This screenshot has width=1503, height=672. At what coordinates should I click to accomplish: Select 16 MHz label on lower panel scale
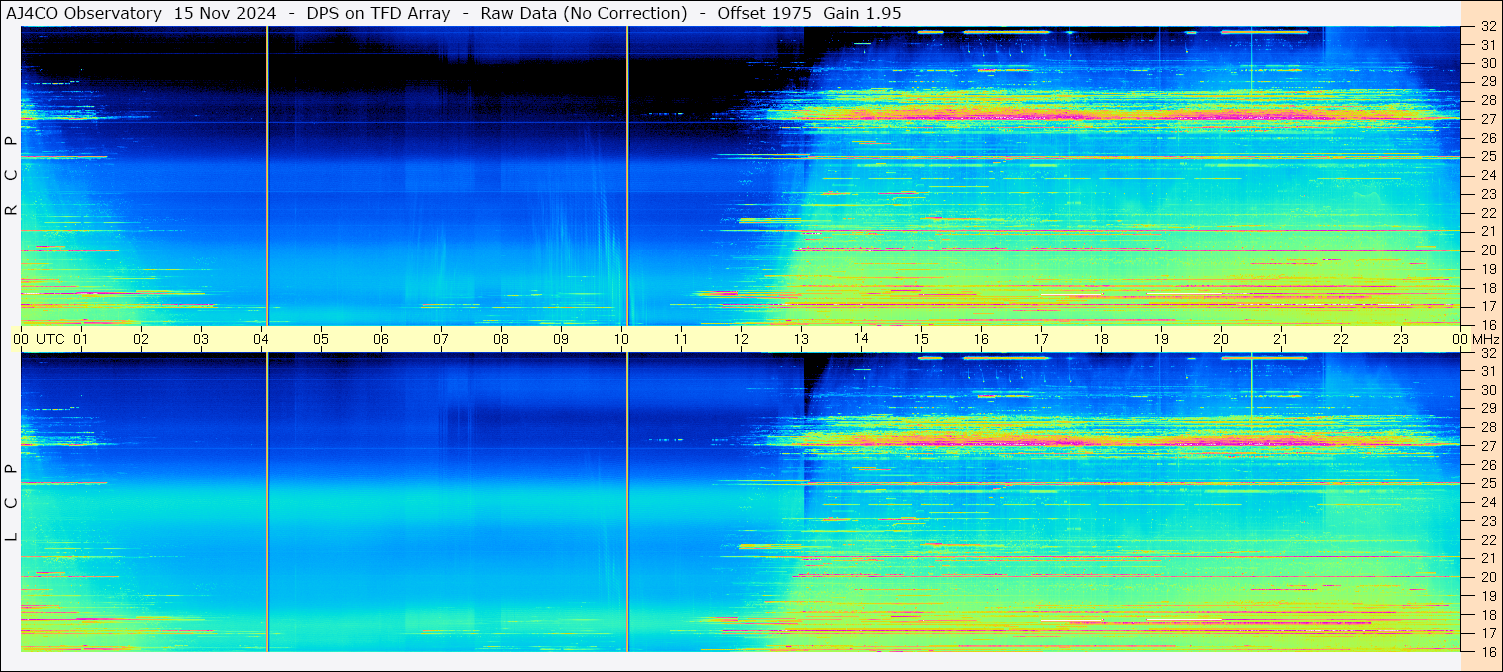[1487, 651]
